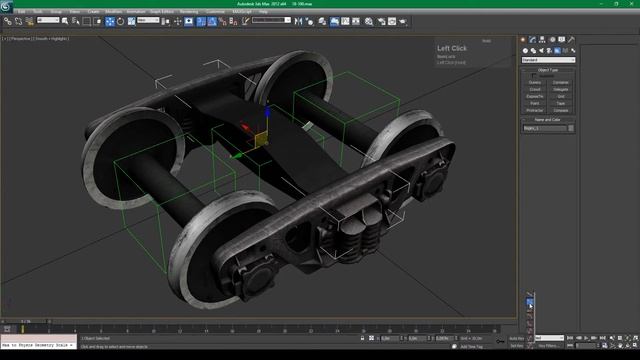Open the Standard helpers category dropdown
This screenshot has height=360, width=640.
click(549, 60)
